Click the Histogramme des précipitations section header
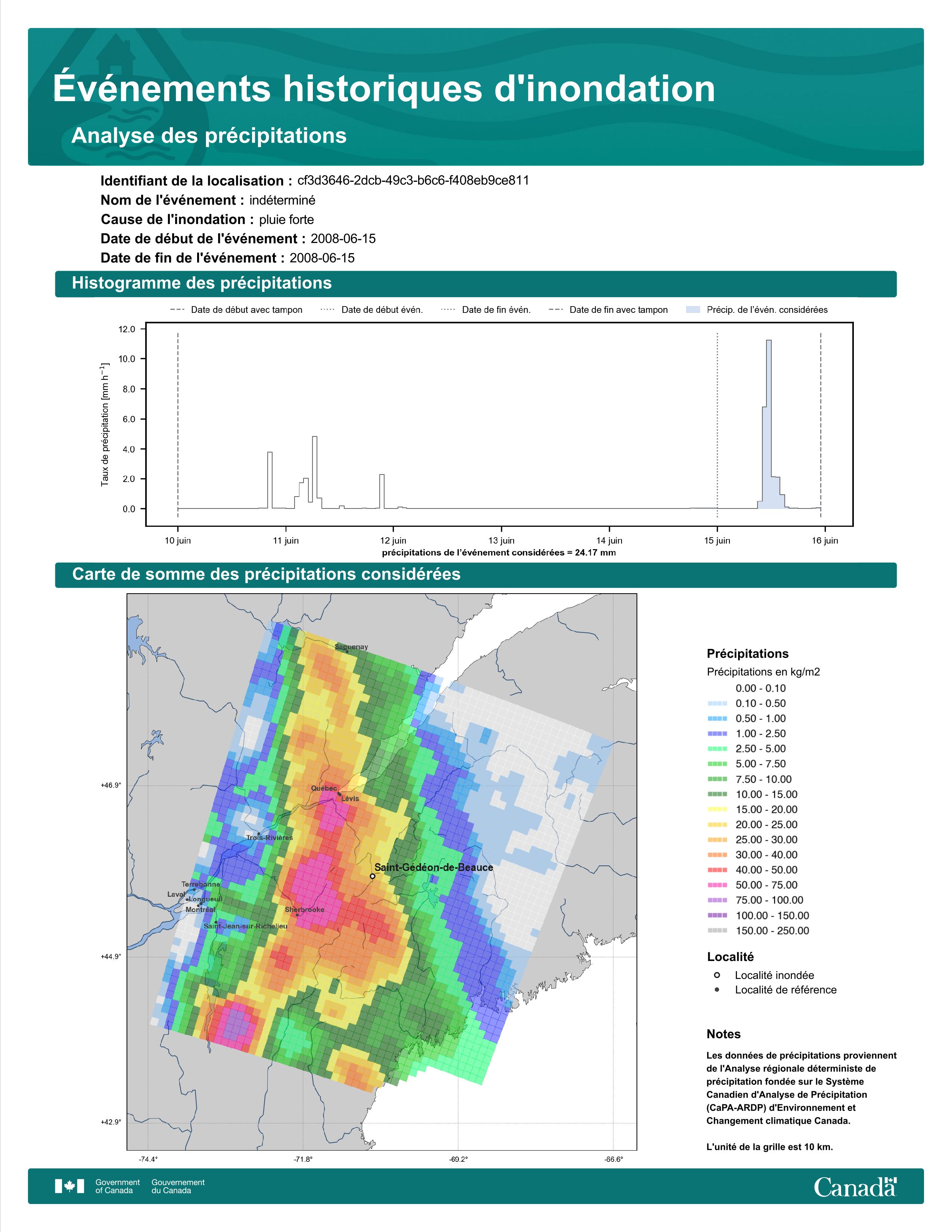Image resolution: width=952 pixels, height=1232 pixels. [201, 283]
